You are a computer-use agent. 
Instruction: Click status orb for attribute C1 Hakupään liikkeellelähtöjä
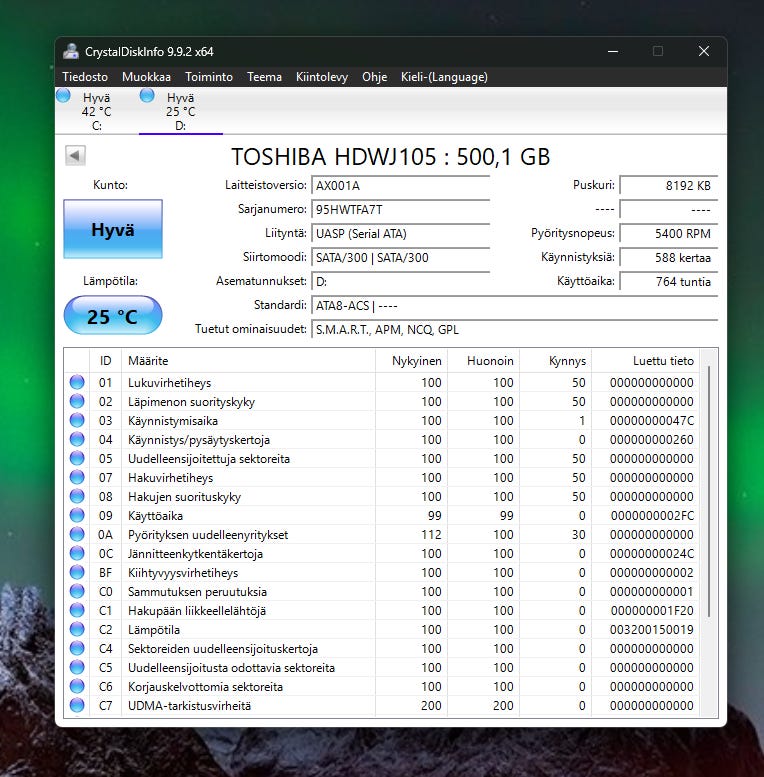click(77, 610)
